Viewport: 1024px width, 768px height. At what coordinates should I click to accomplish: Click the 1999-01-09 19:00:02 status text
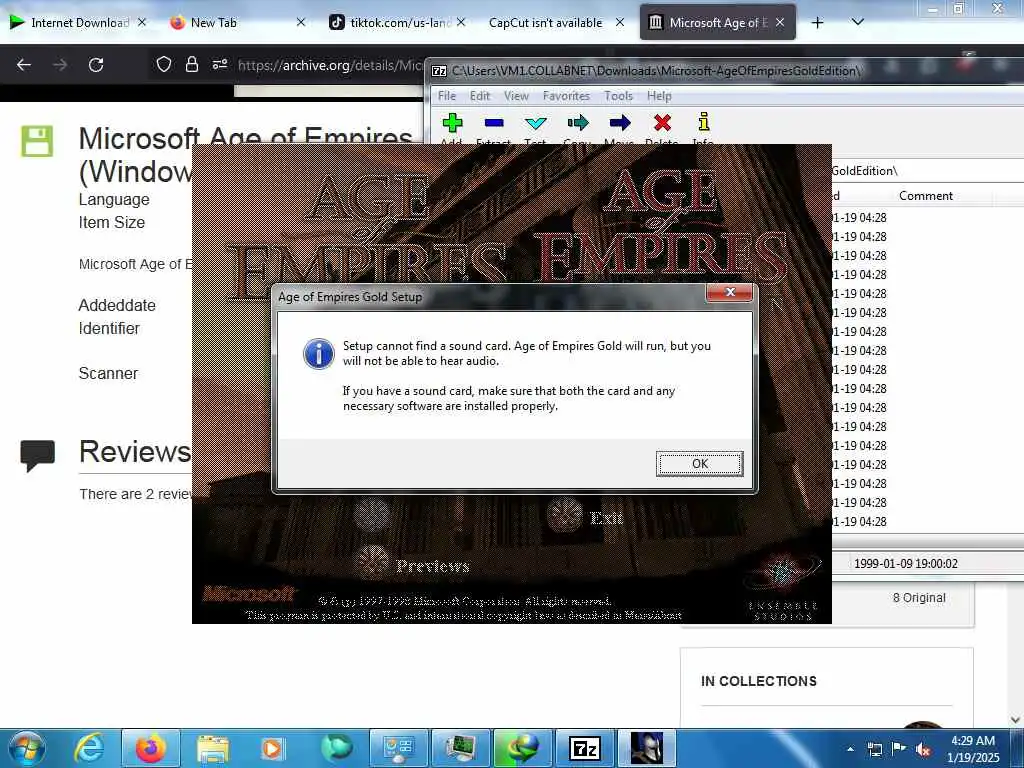click(906, 564)
